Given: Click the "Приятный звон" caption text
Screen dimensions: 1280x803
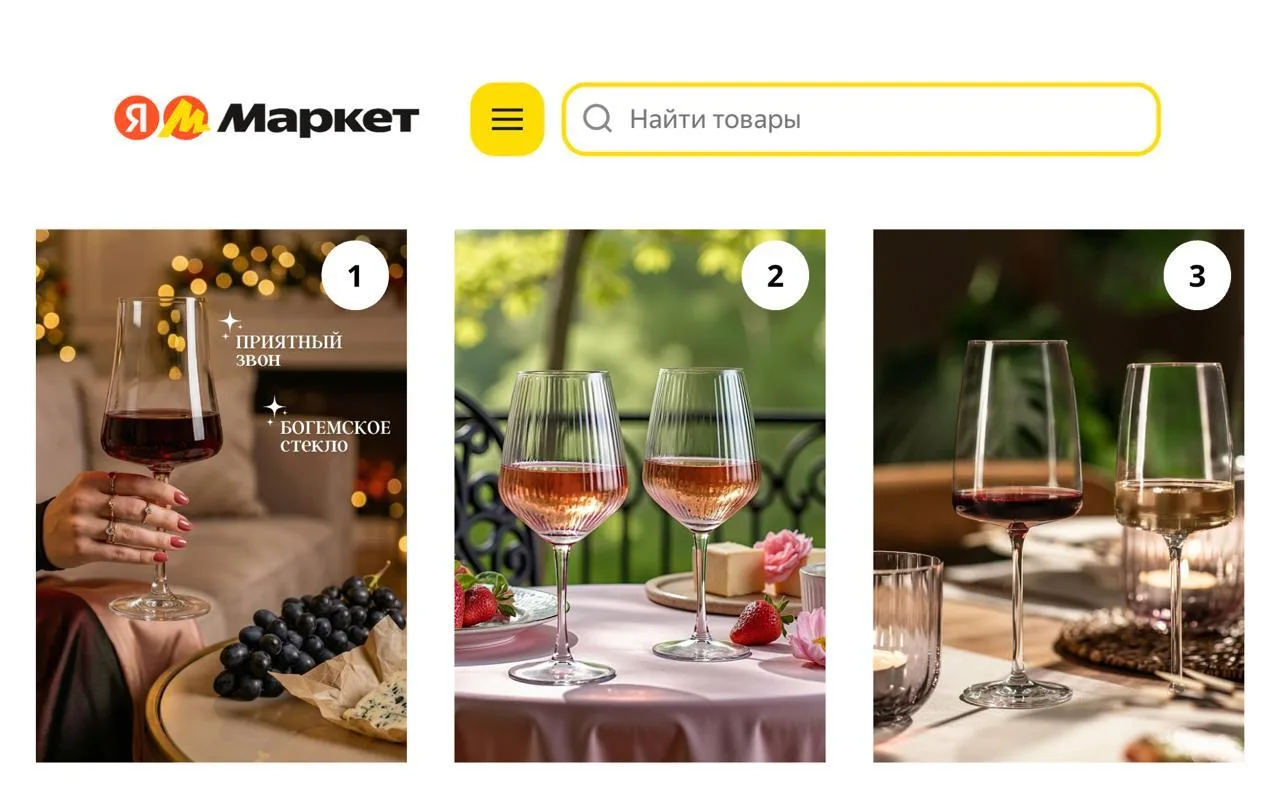Looking at the screenshot, I should [289, 350].
